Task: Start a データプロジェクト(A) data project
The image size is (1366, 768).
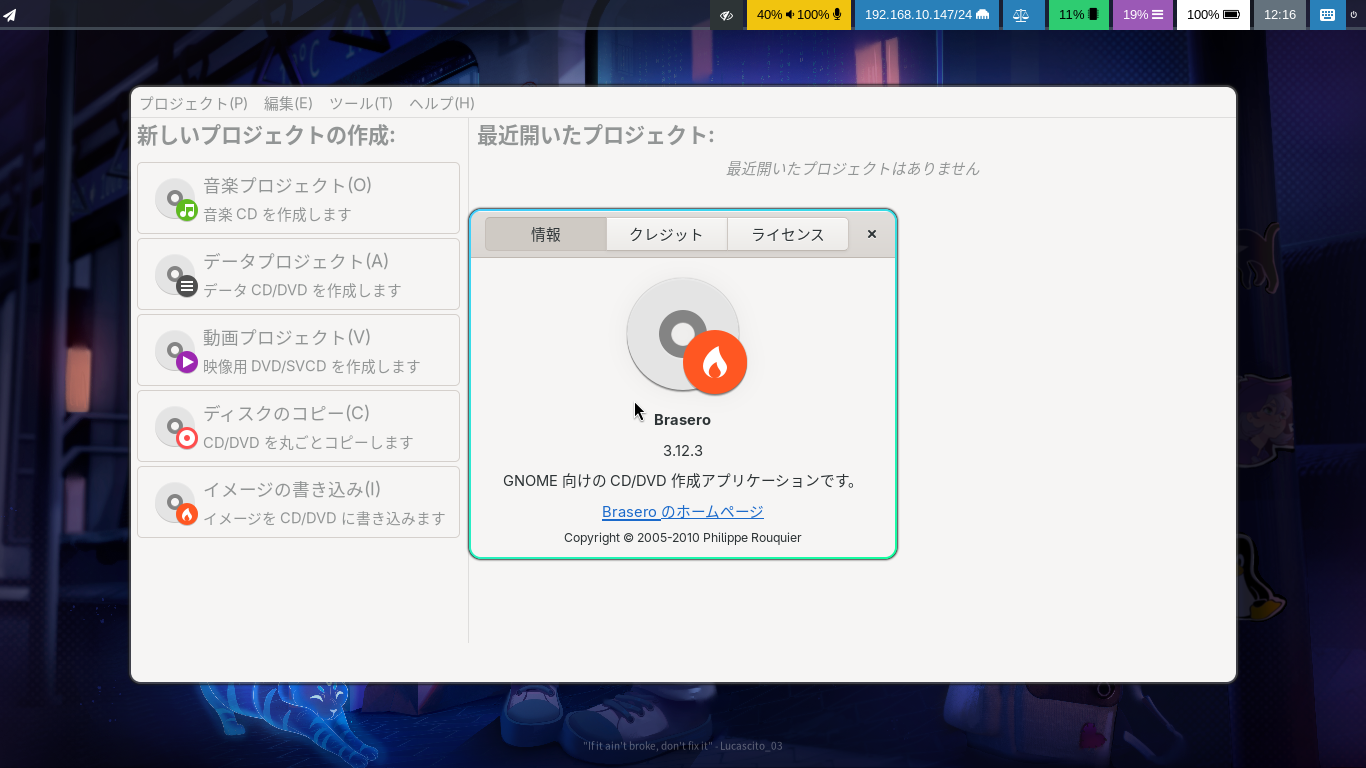Action: point(298,274)
